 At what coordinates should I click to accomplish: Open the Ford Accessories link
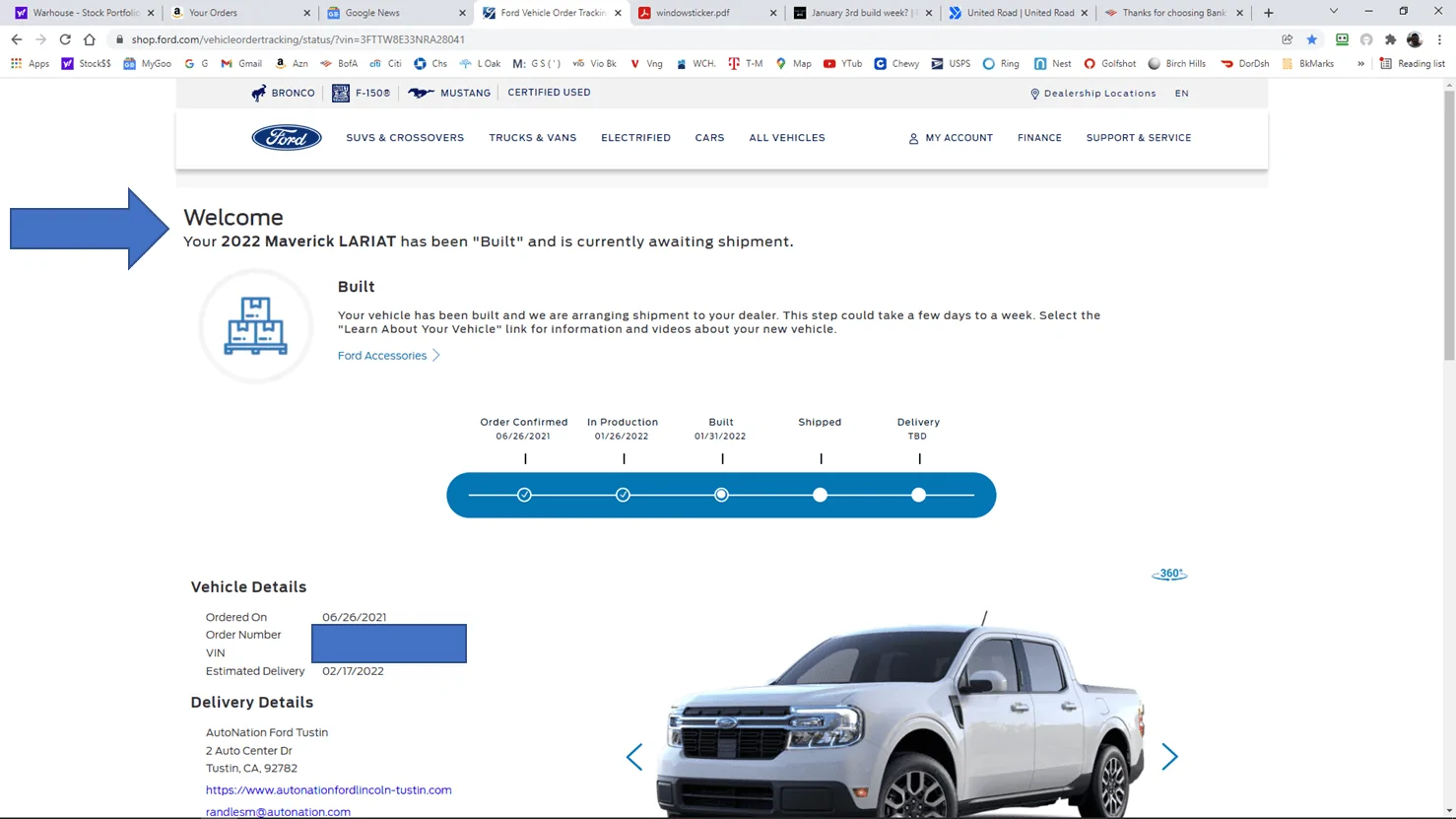[389, 356]
